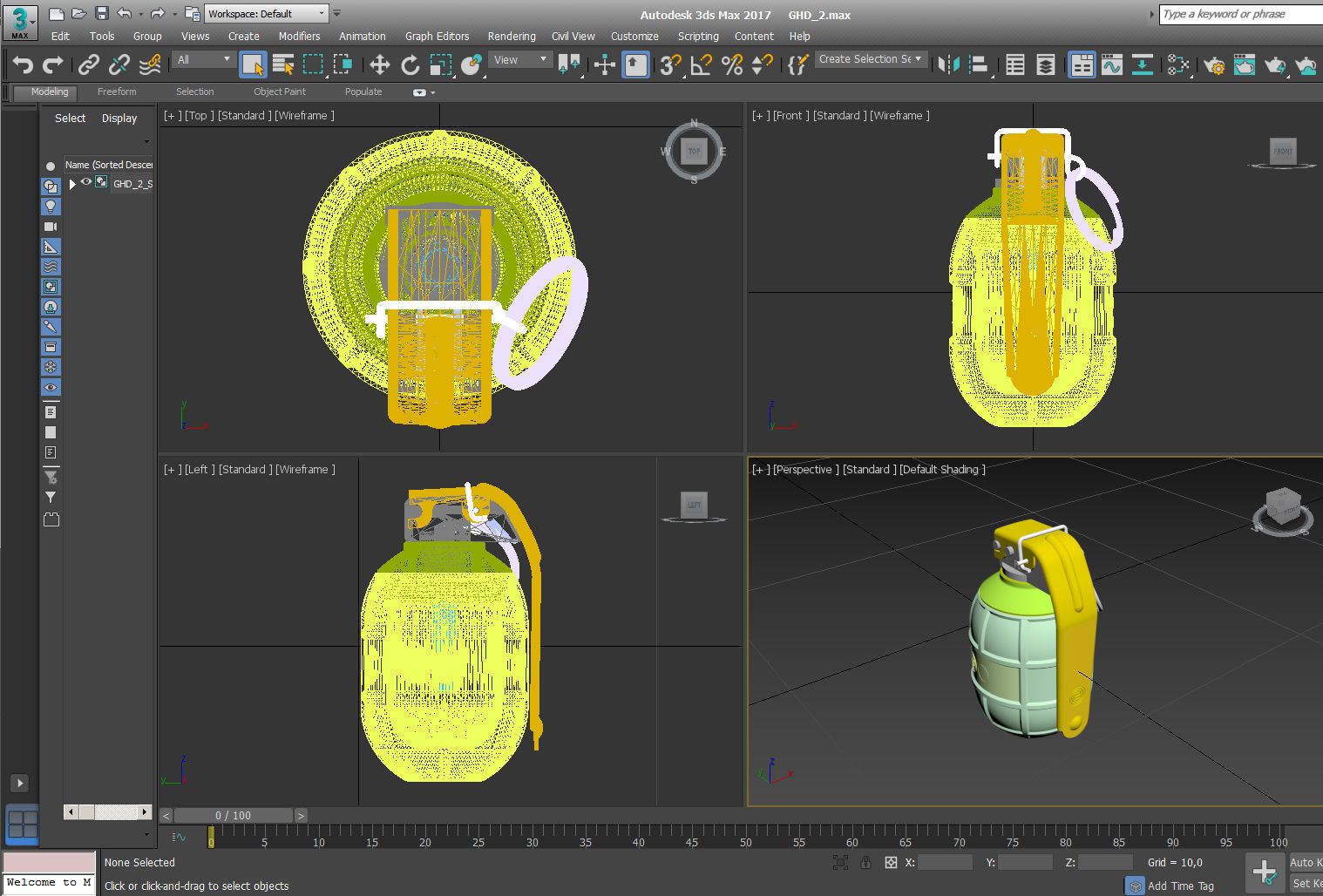Activate the Select and Rotate tool
Viewport: 1323px width, 896px height.
410,64
